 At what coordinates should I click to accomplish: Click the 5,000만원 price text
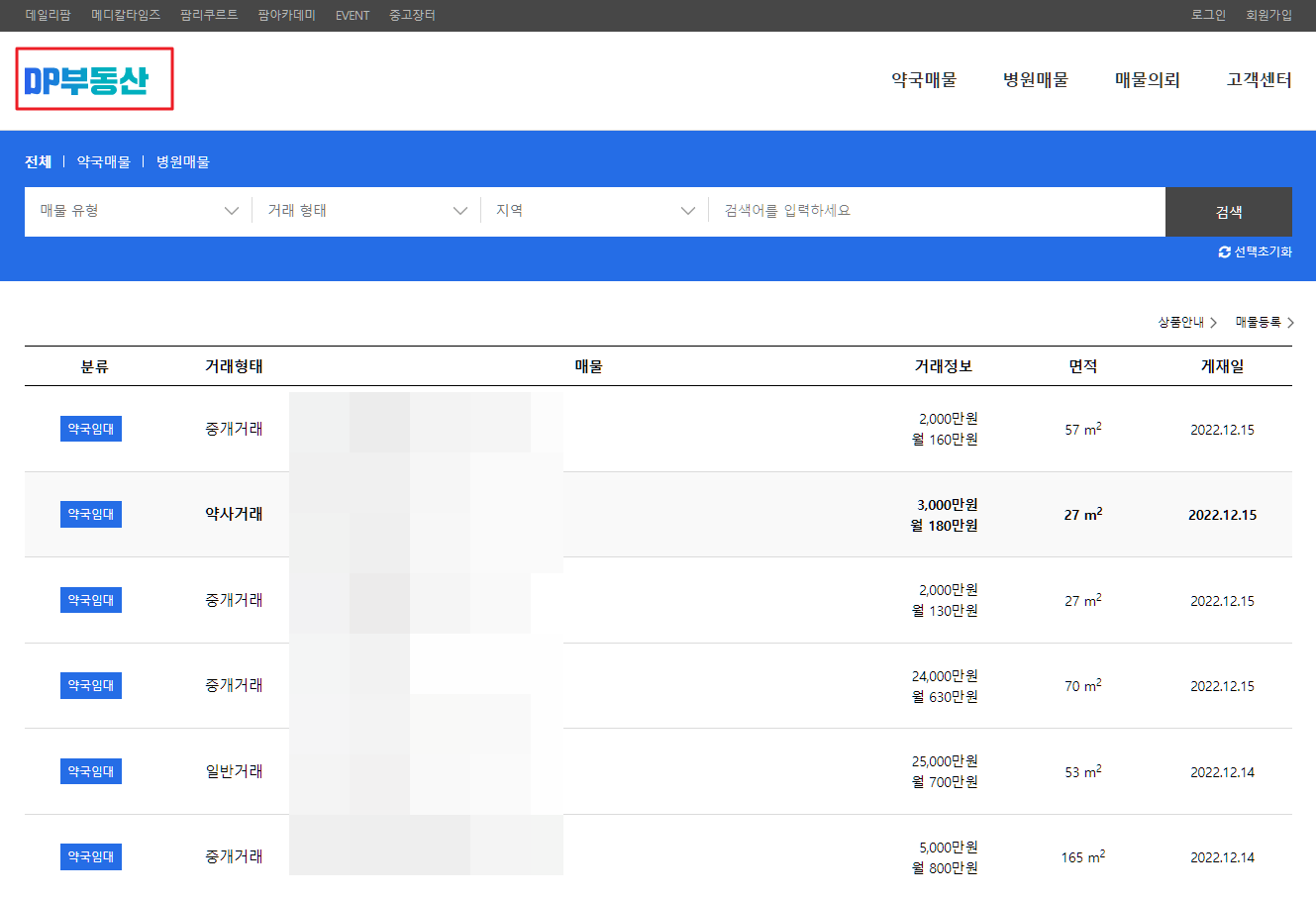(x=949, y=848)
